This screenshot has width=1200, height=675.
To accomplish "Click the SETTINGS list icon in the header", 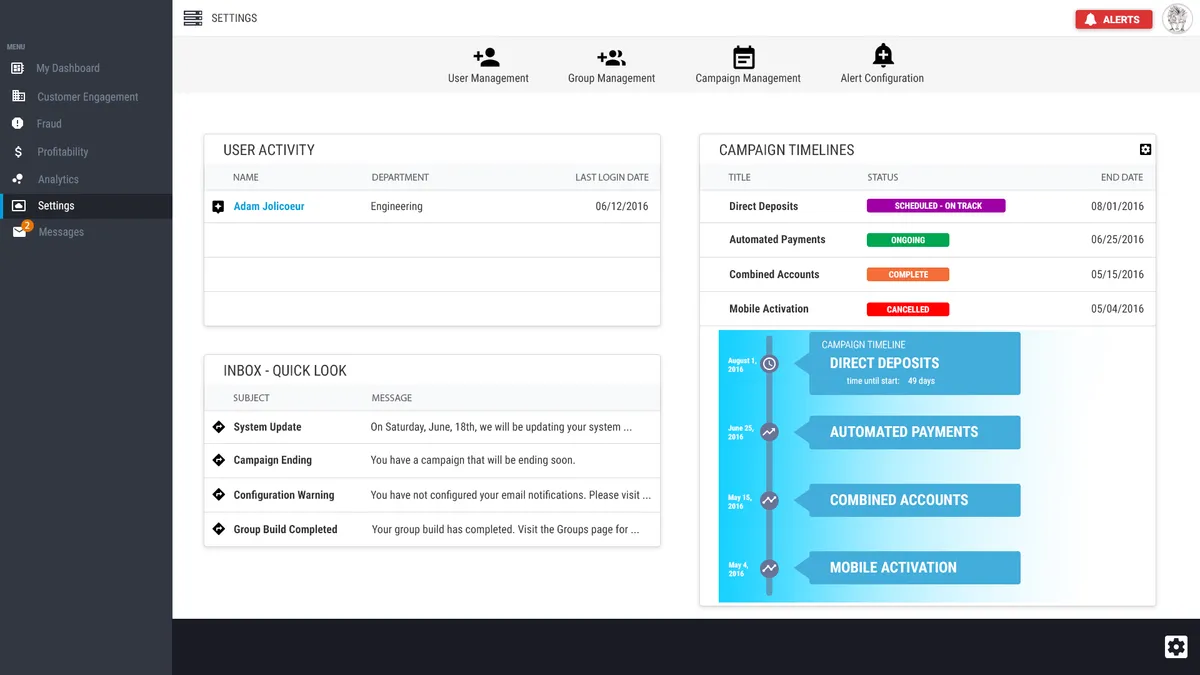I will 191,17.
